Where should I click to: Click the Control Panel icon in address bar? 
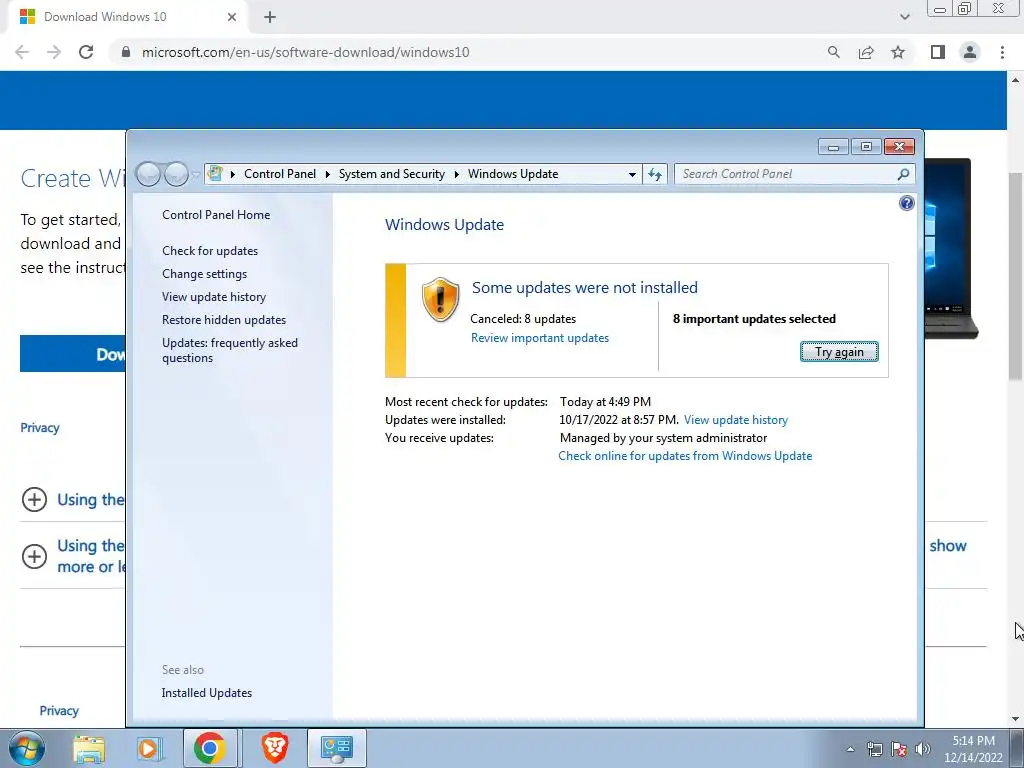(x=215, y=174)
